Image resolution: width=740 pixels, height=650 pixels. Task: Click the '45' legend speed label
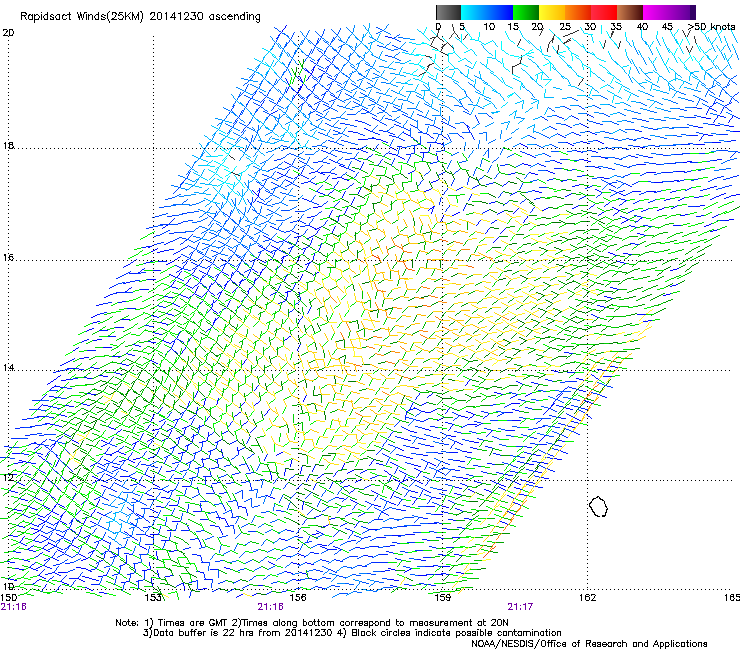point(667,26)
